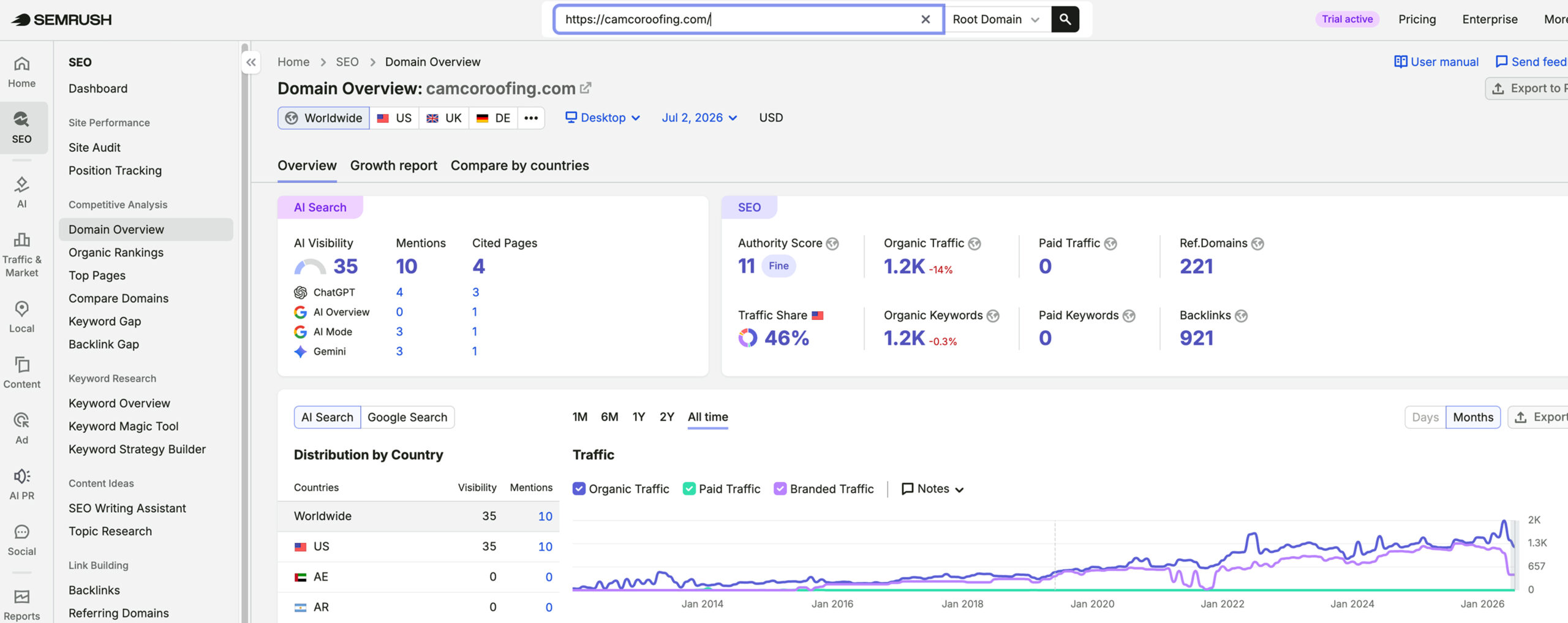Switch the chart to AI Search
1568x623 pixels.
327,417
